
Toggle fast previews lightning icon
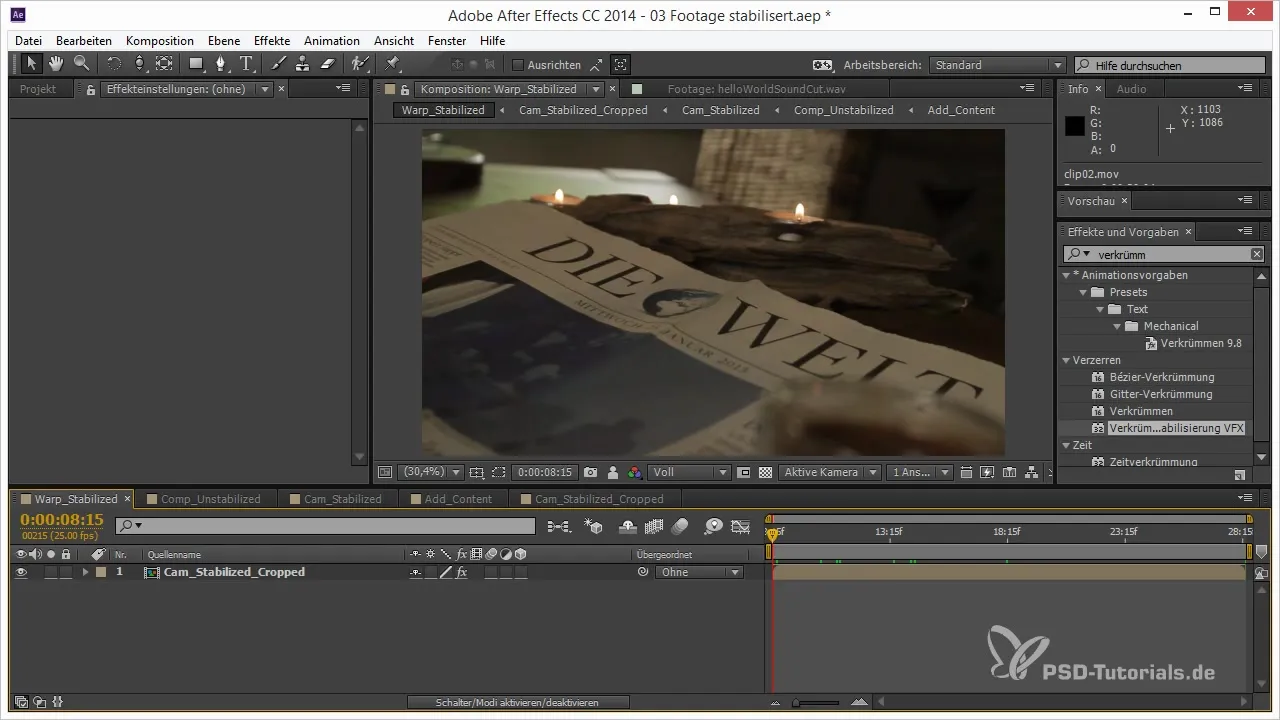click(987, 472)
